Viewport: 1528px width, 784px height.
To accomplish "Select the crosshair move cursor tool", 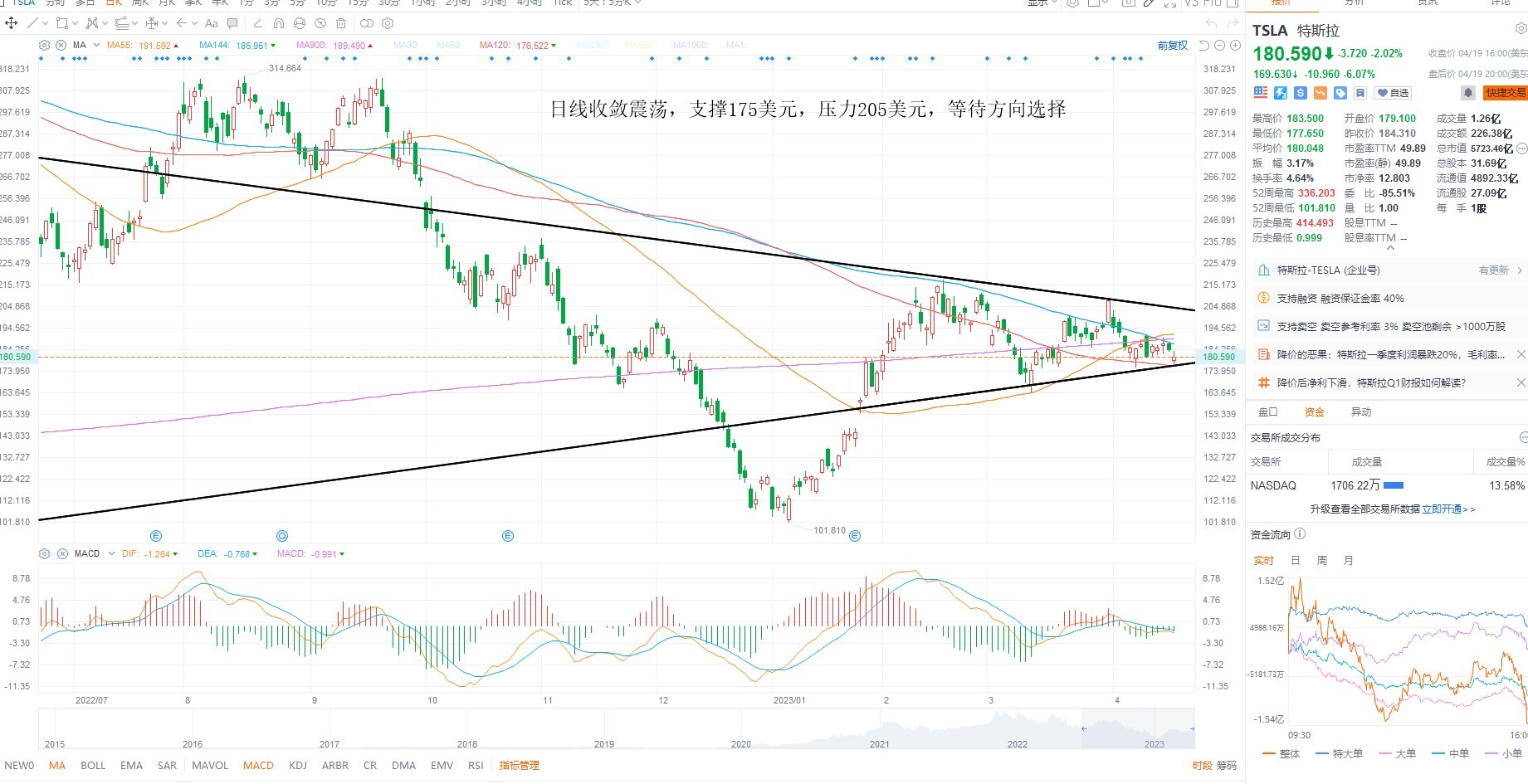I will tap(12, 23).
